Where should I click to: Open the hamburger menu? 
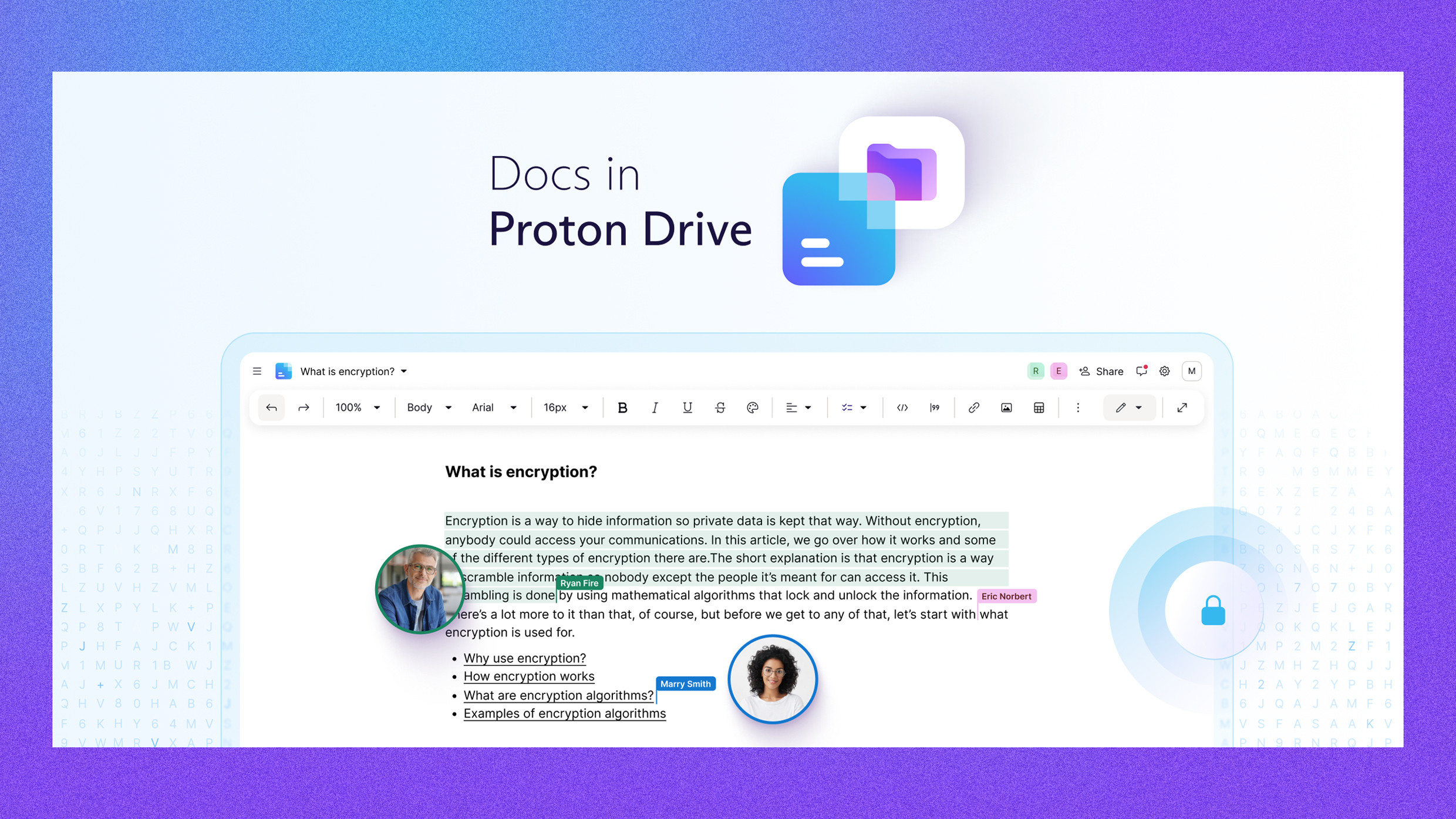click(257, 371)
